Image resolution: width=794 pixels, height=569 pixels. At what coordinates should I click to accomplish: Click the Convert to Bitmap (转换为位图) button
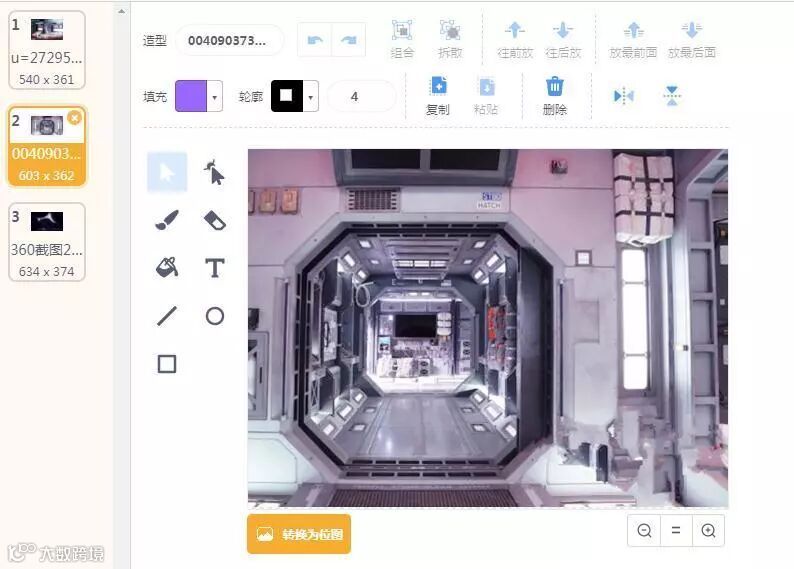pyautogui.click(x=299, y=534)
